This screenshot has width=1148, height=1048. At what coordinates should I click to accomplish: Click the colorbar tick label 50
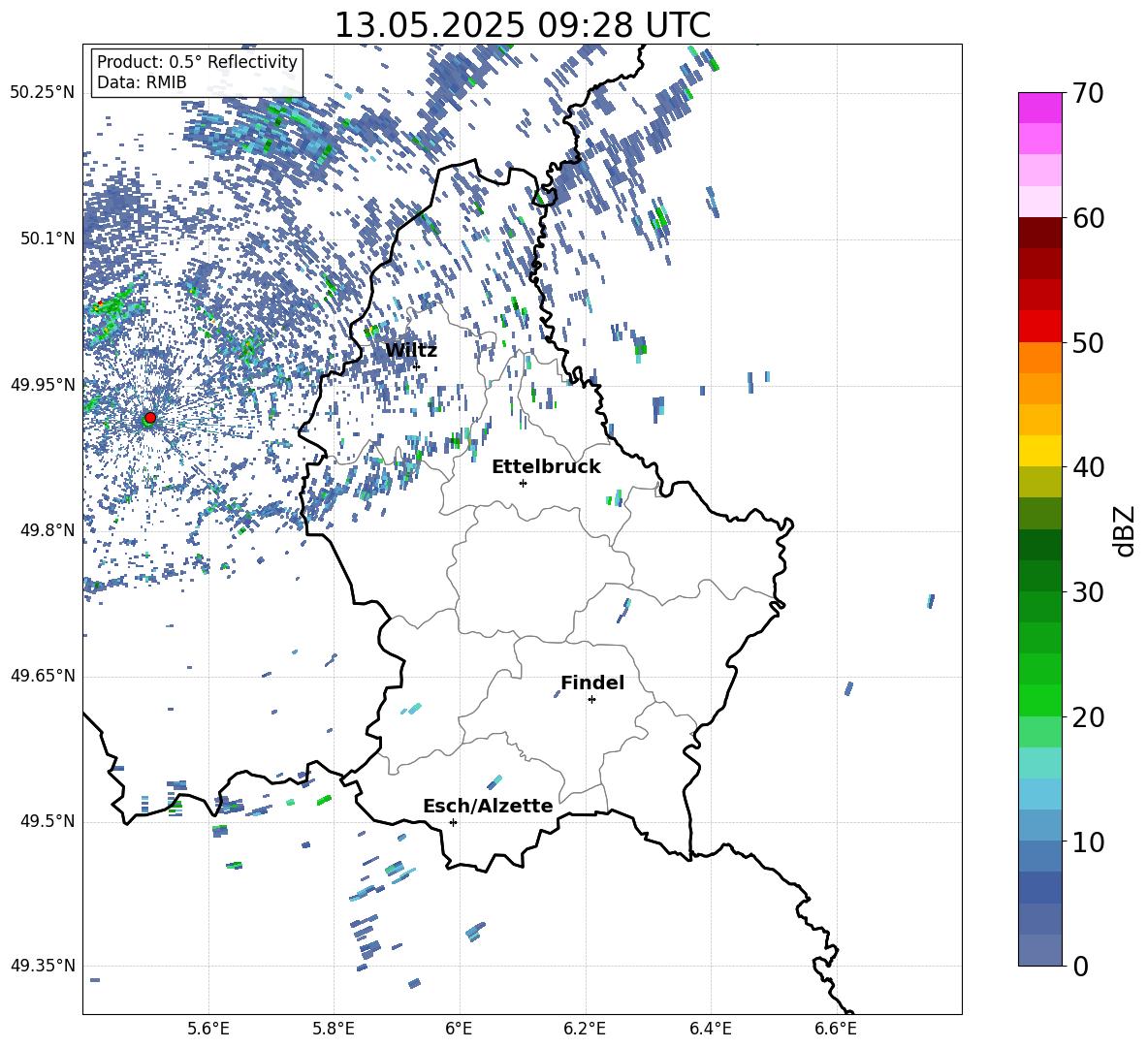pos(1089,342)
